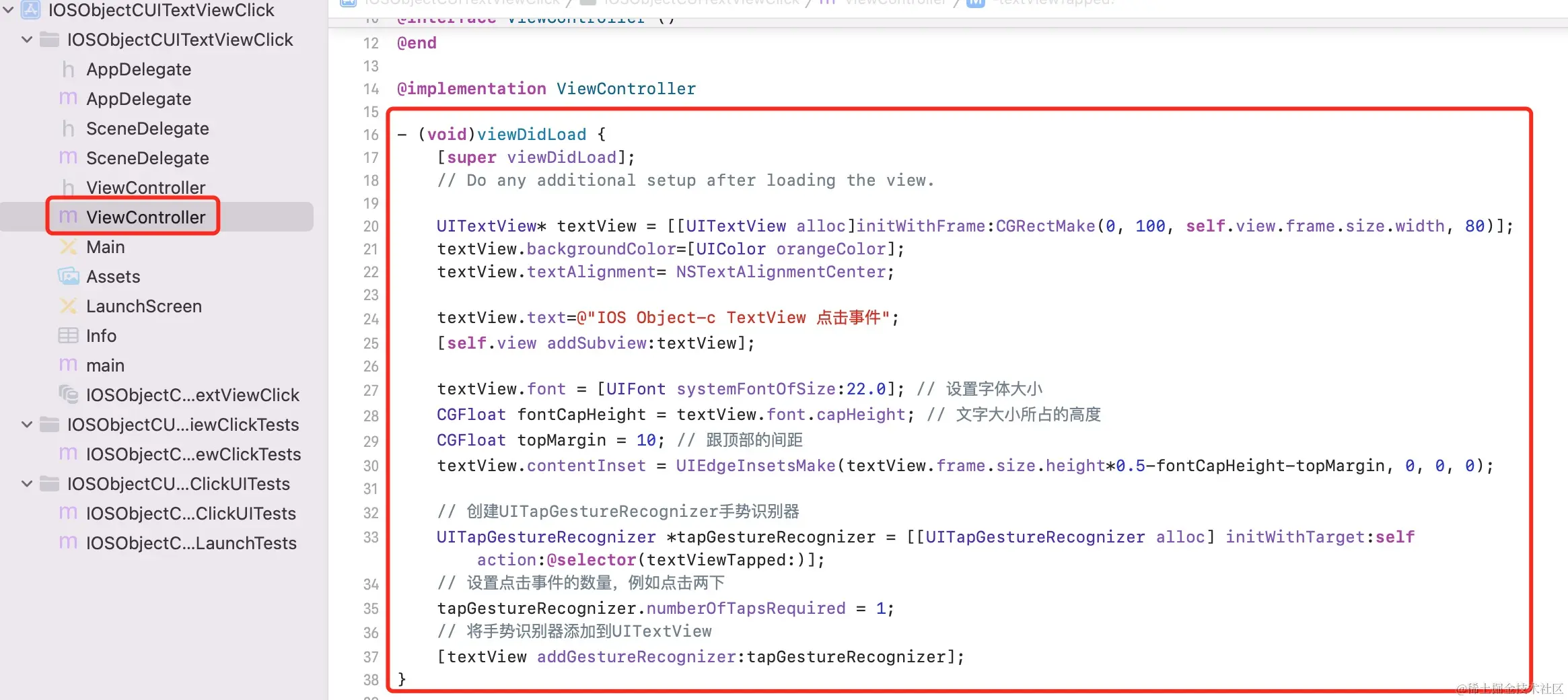
Task: Click line number 33 in the gutter
Action: pos(371,537)
